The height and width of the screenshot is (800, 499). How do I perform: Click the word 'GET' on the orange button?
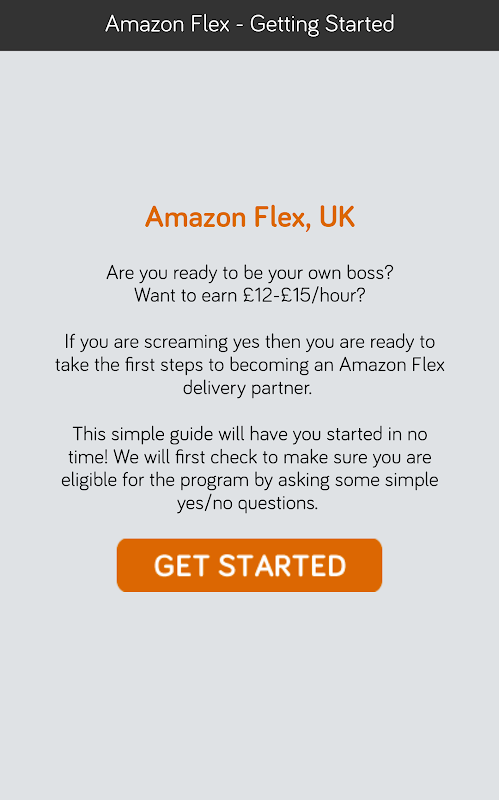coord(181,566)
